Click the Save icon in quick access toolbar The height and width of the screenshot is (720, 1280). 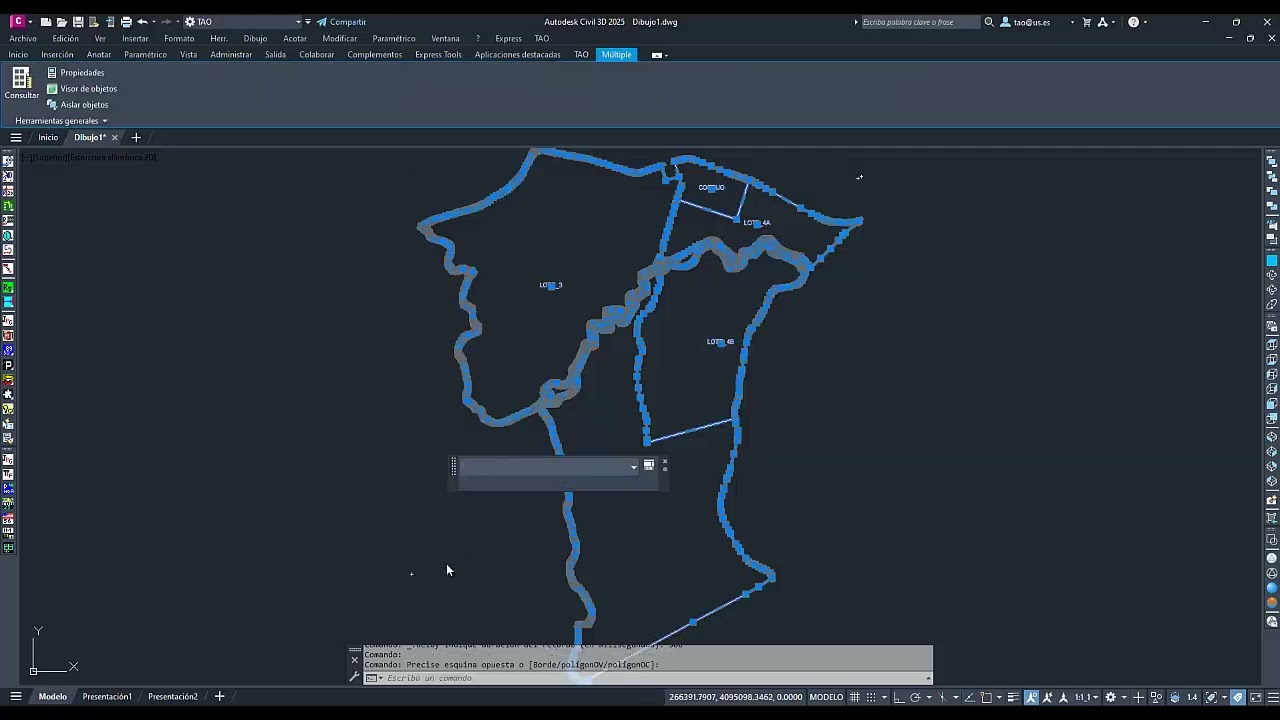tap(78, 22)
